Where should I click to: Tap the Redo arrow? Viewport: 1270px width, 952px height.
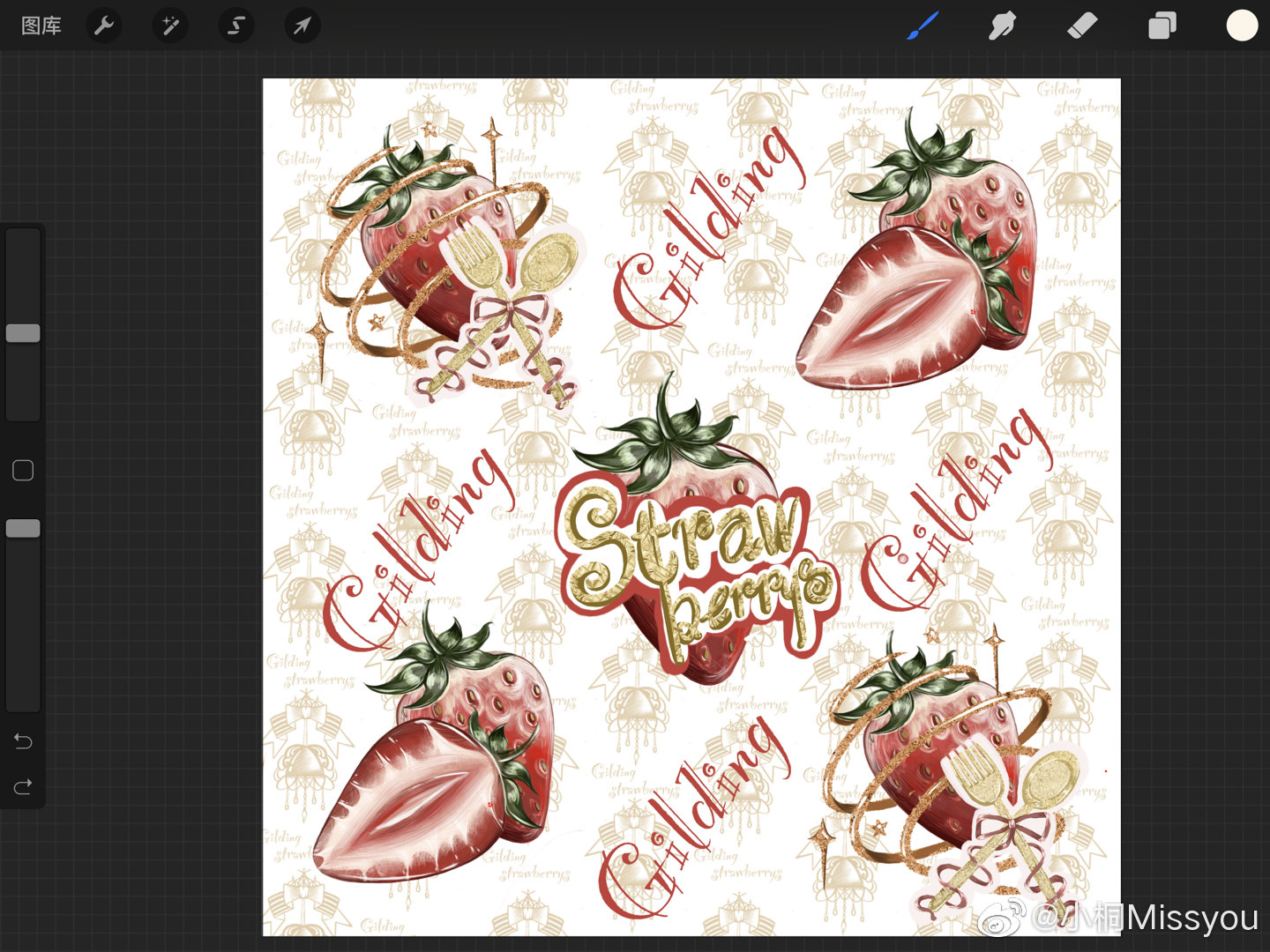[x=24, y=786]
